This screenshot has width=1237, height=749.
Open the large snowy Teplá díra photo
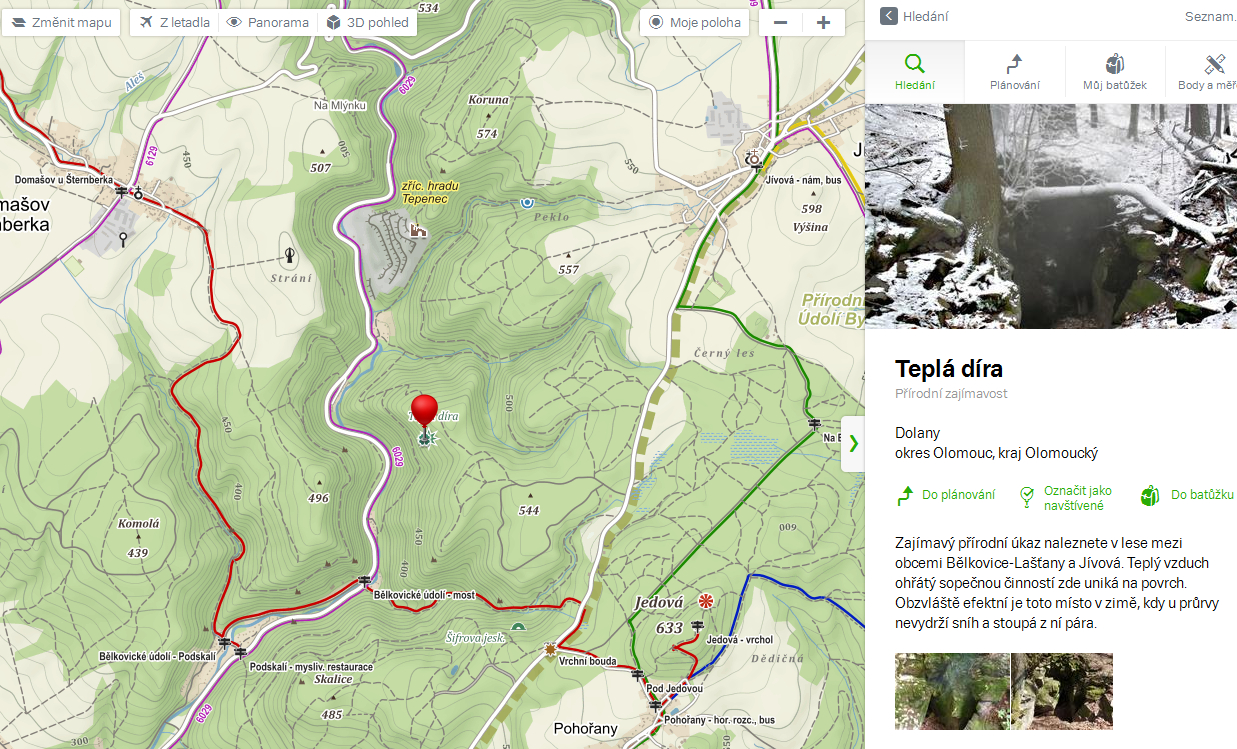1051,215
